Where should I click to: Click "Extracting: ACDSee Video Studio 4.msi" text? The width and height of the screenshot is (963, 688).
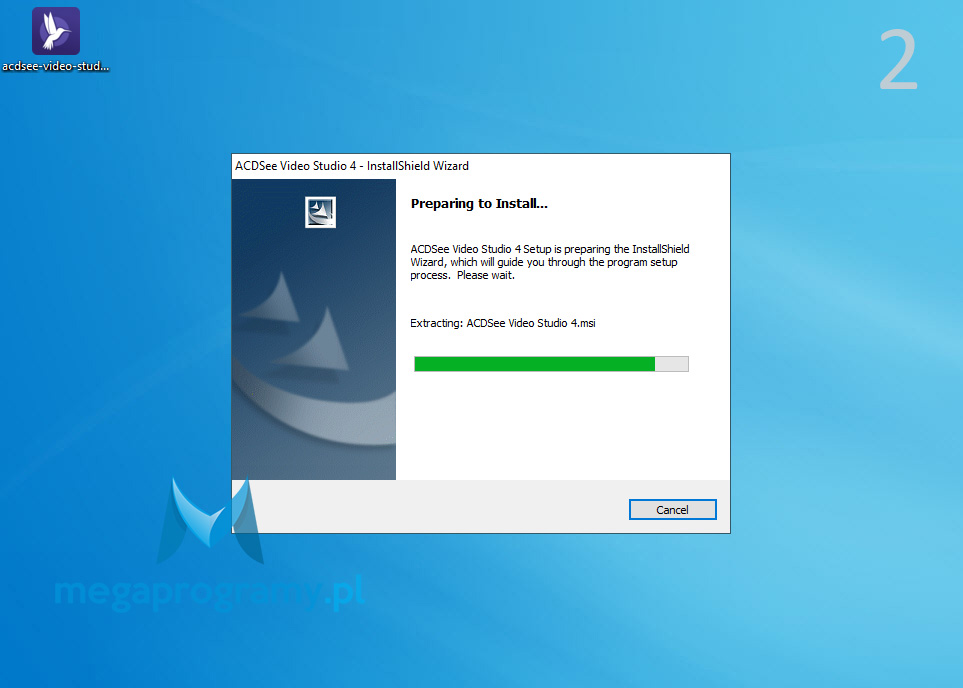coord(503,323)
